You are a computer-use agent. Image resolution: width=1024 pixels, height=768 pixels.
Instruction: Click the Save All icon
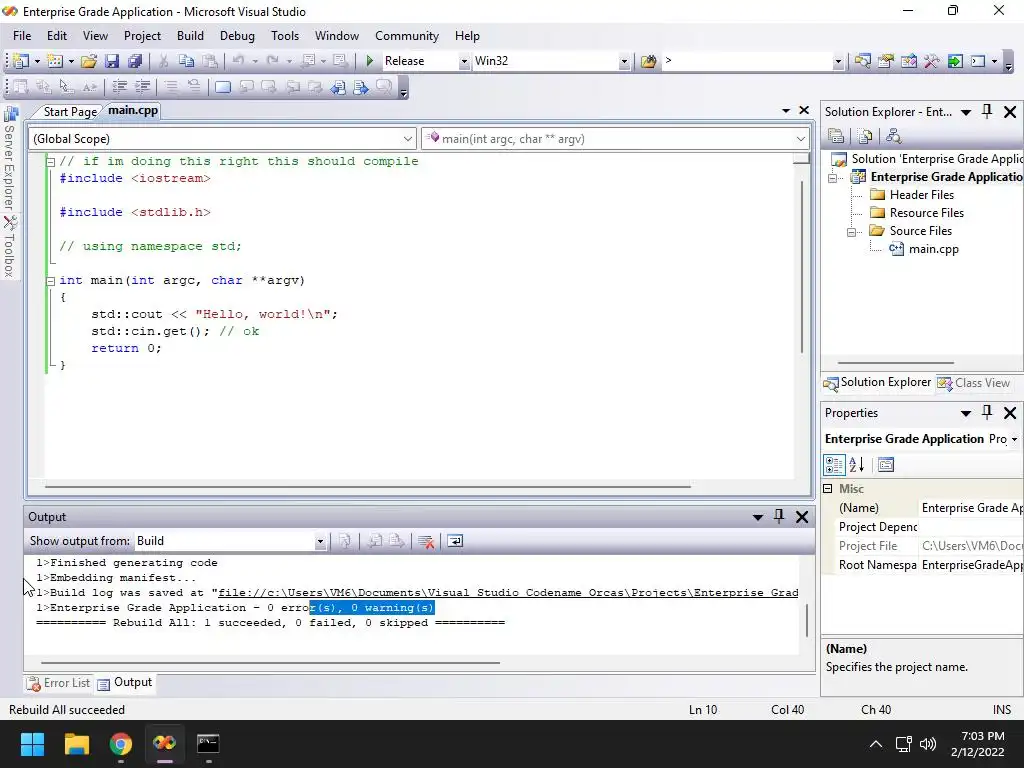135,61
